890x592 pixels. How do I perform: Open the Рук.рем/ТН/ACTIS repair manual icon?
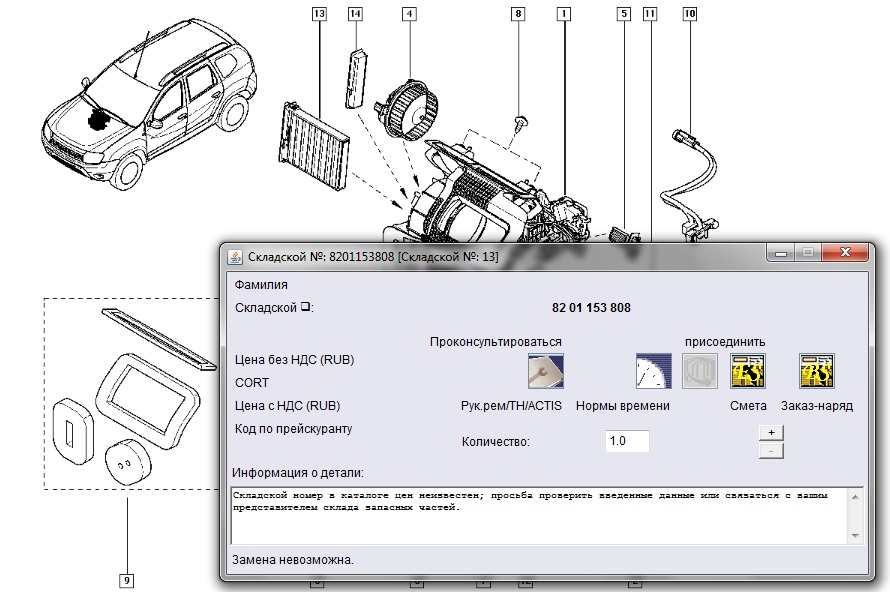546,371
